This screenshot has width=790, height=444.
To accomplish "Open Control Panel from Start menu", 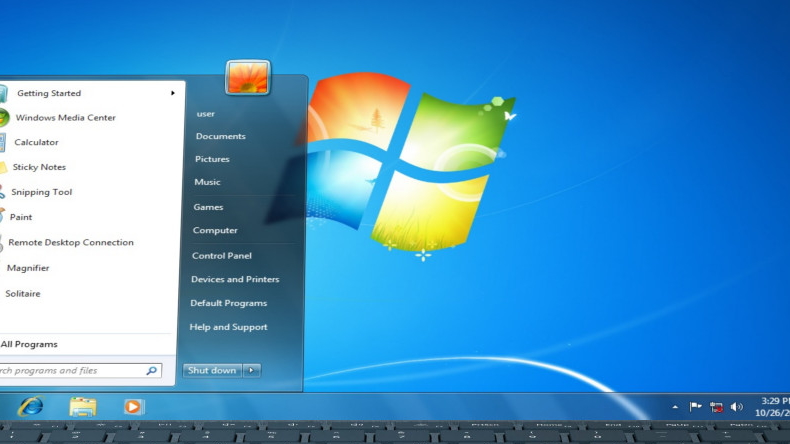I will pyautogui.click(x=221, y=256).
